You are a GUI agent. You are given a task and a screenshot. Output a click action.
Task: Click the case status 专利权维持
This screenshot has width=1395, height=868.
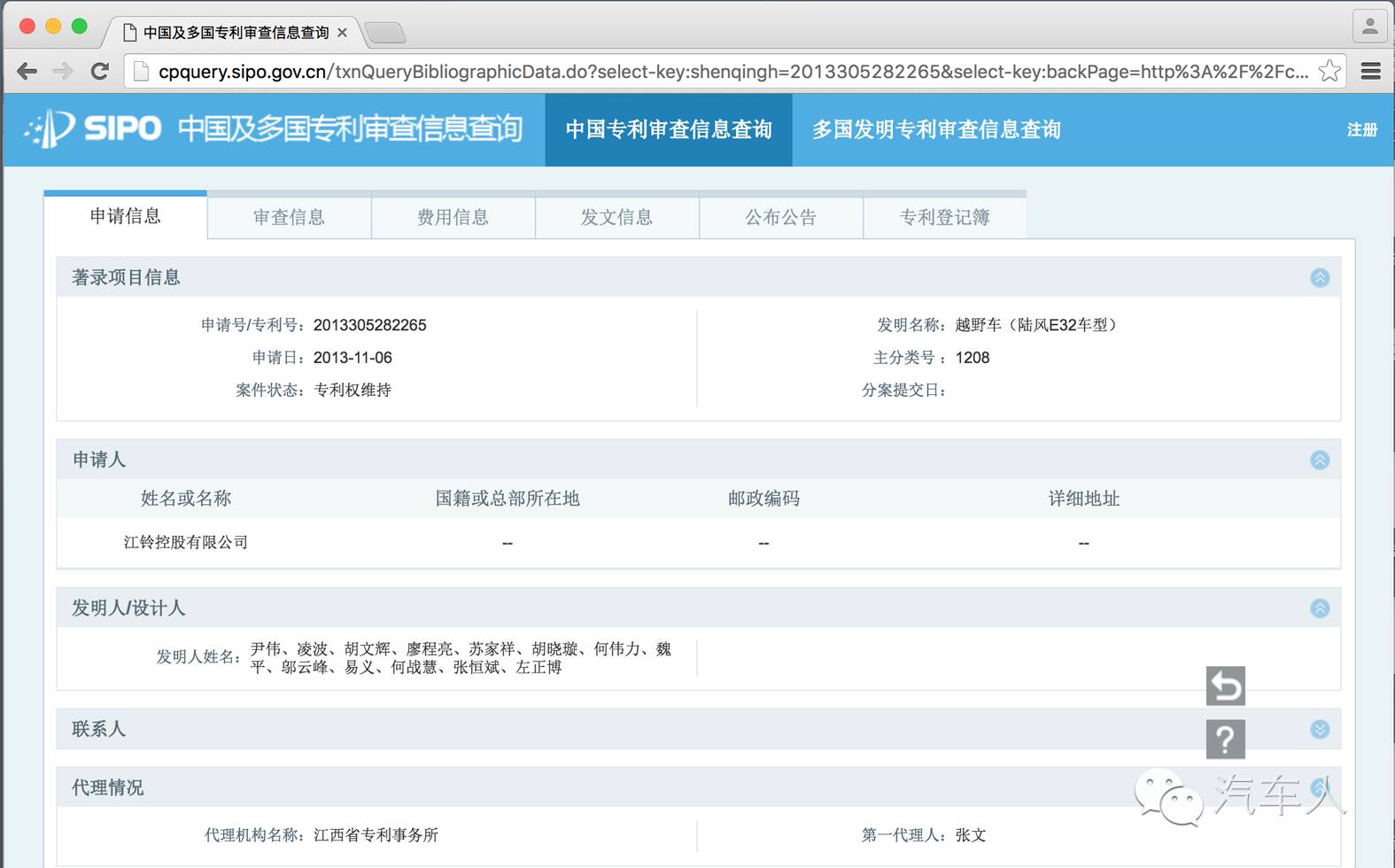353,390
